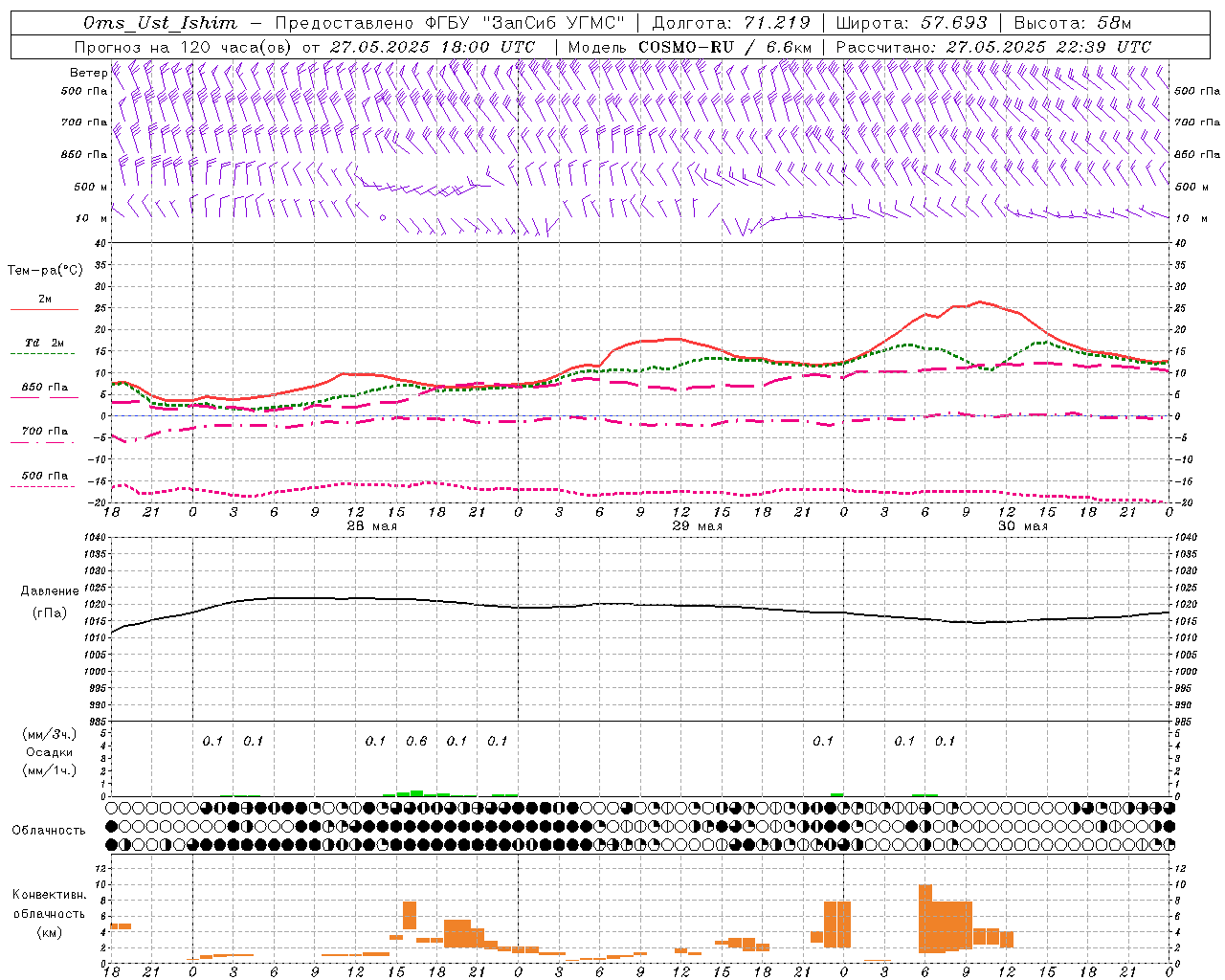Click the red 2м legend line
Viewport: 1225px width, 980px height.
(x=44, y=309)
